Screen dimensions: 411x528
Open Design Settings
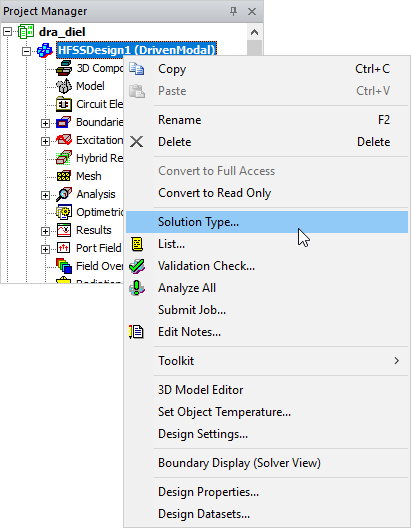coord(267,434)
